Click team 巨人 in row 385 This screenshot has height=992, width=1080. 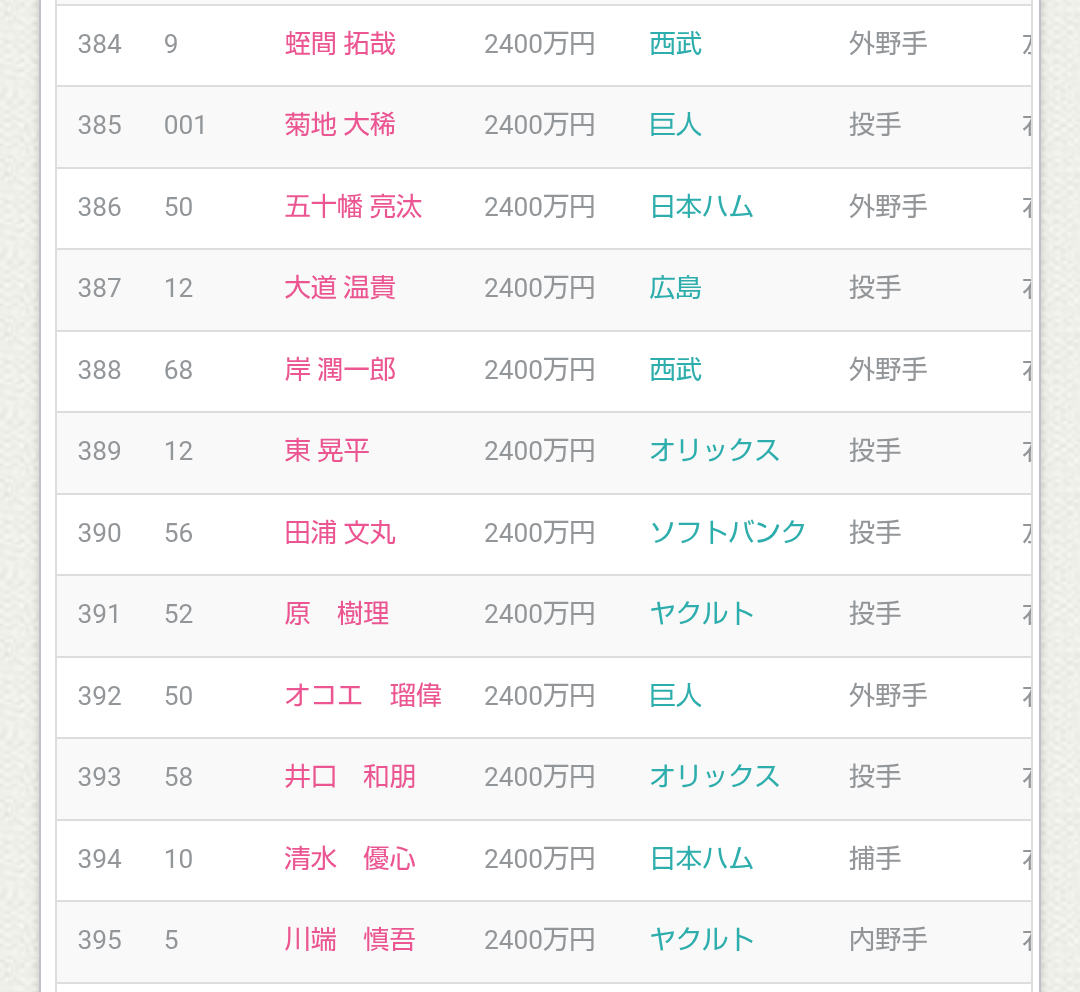(676, 125)
